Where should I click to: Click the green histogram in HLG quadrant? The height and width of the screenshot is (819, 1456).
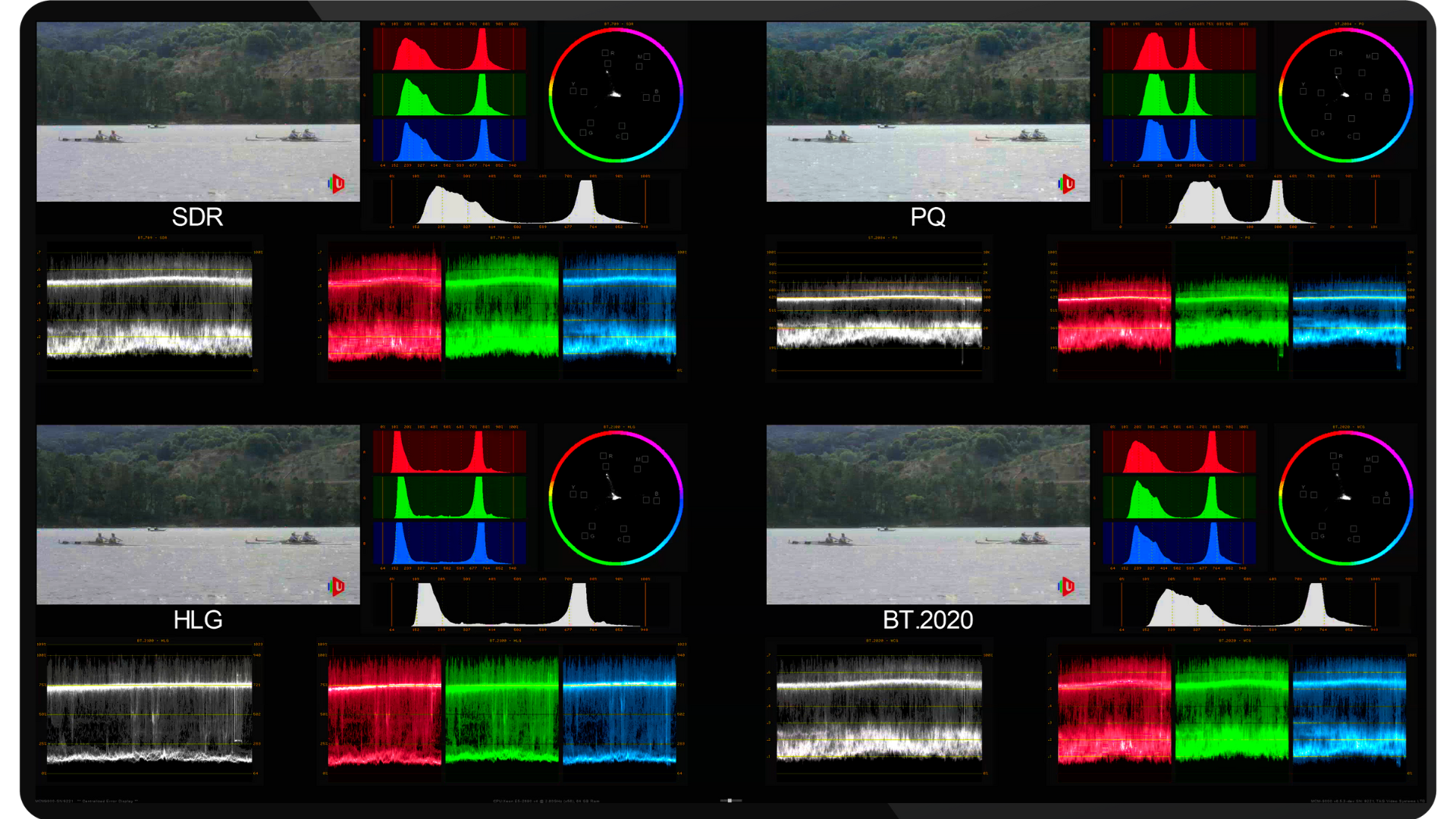450,497
